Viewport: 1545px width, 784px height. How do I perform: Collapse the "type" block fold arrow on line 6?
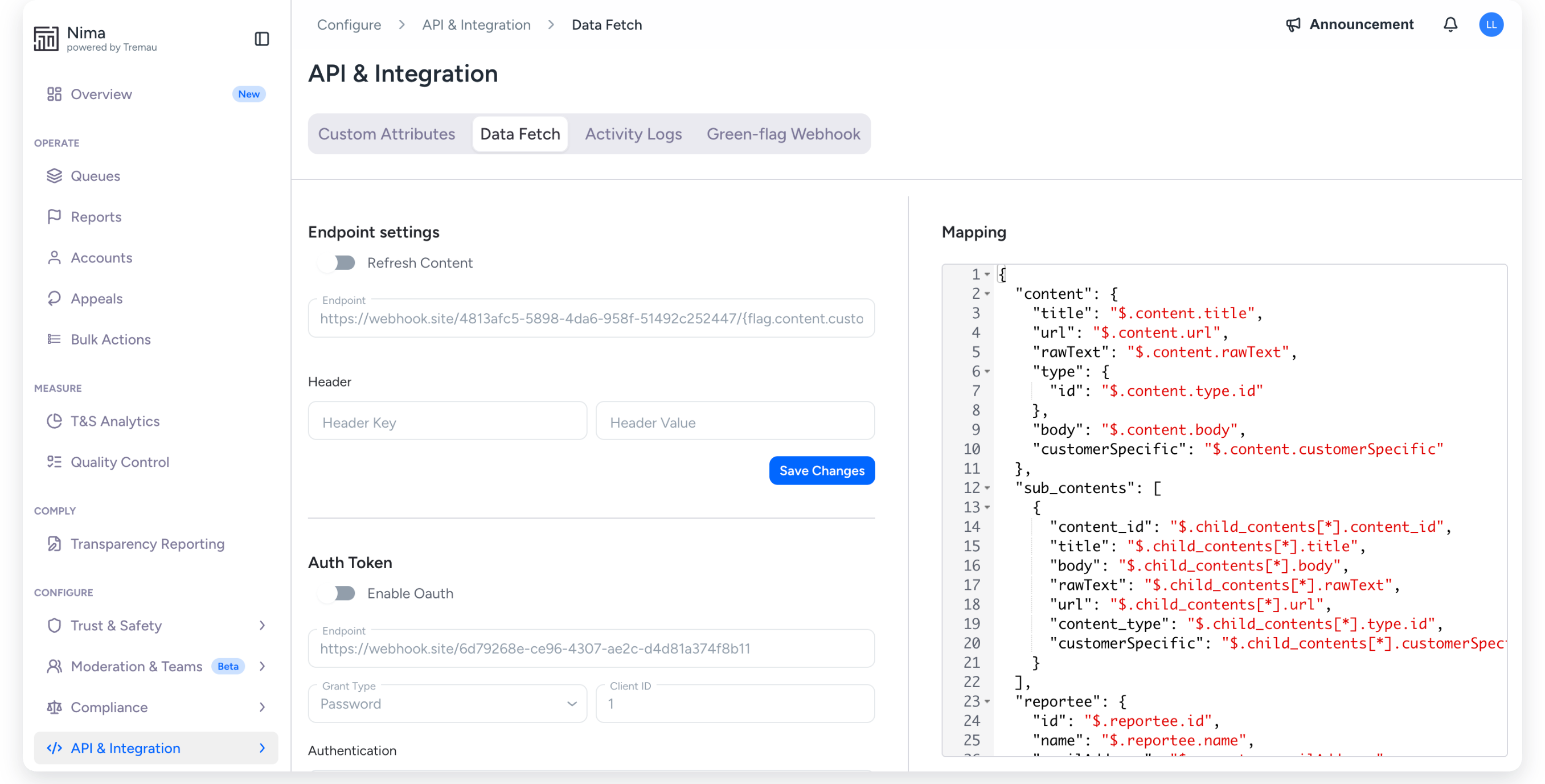(986, 371)
